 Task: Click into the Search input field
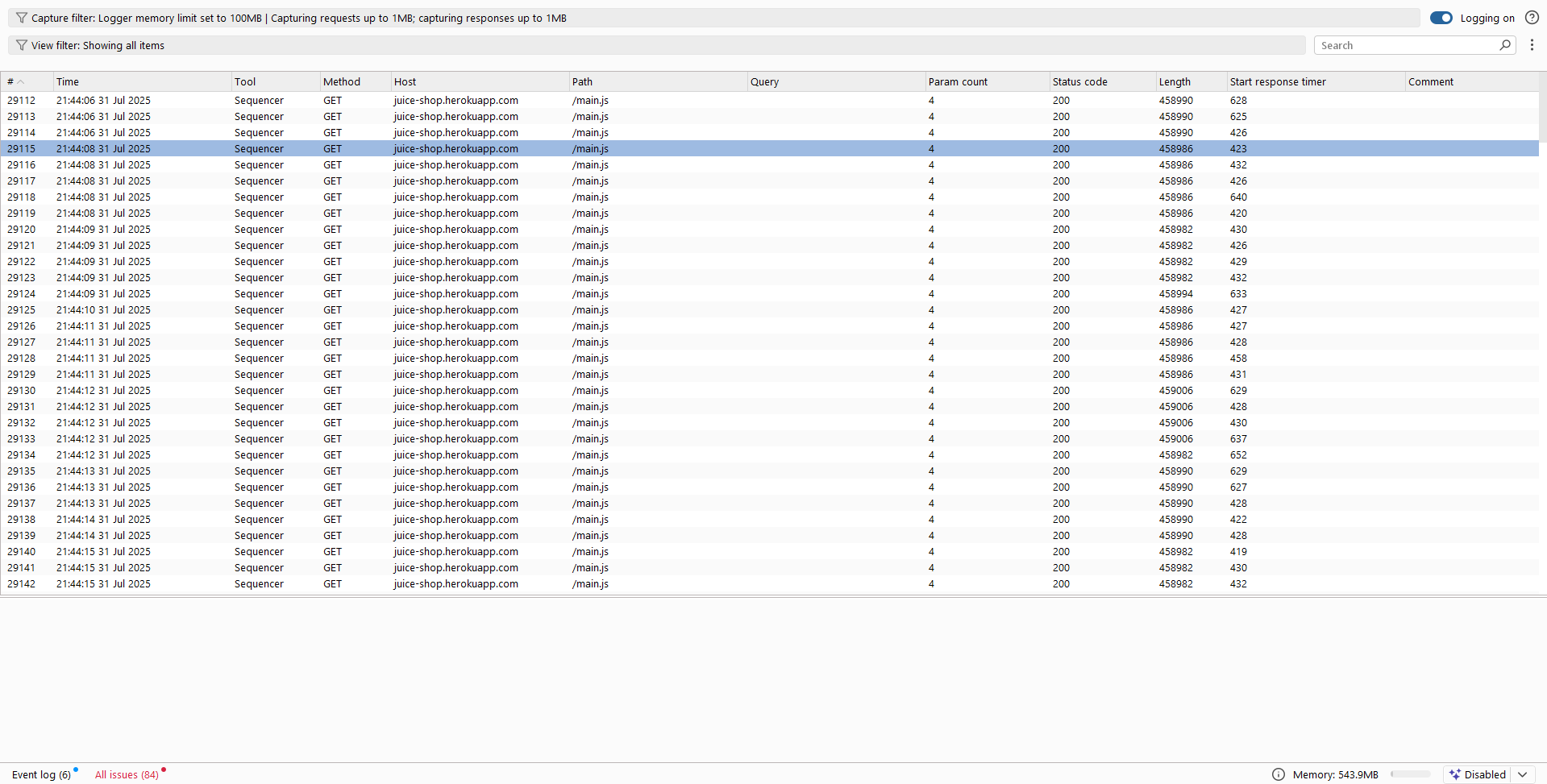[x=1407, y=45]
